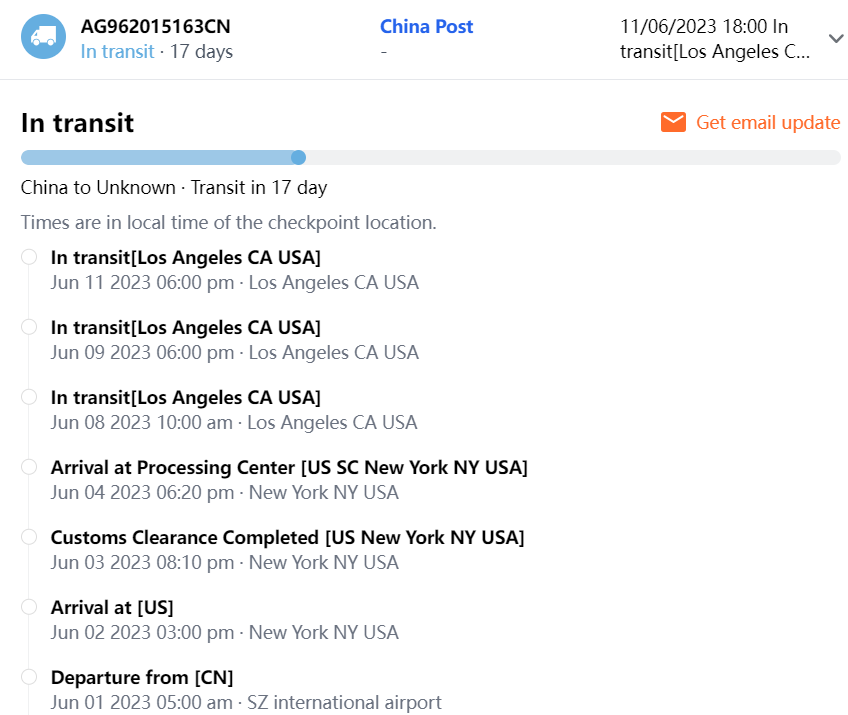Click the Jun 11 In transit checkpoint marker
This screenshot has height=715, width=848.
(x=29, y=257)
